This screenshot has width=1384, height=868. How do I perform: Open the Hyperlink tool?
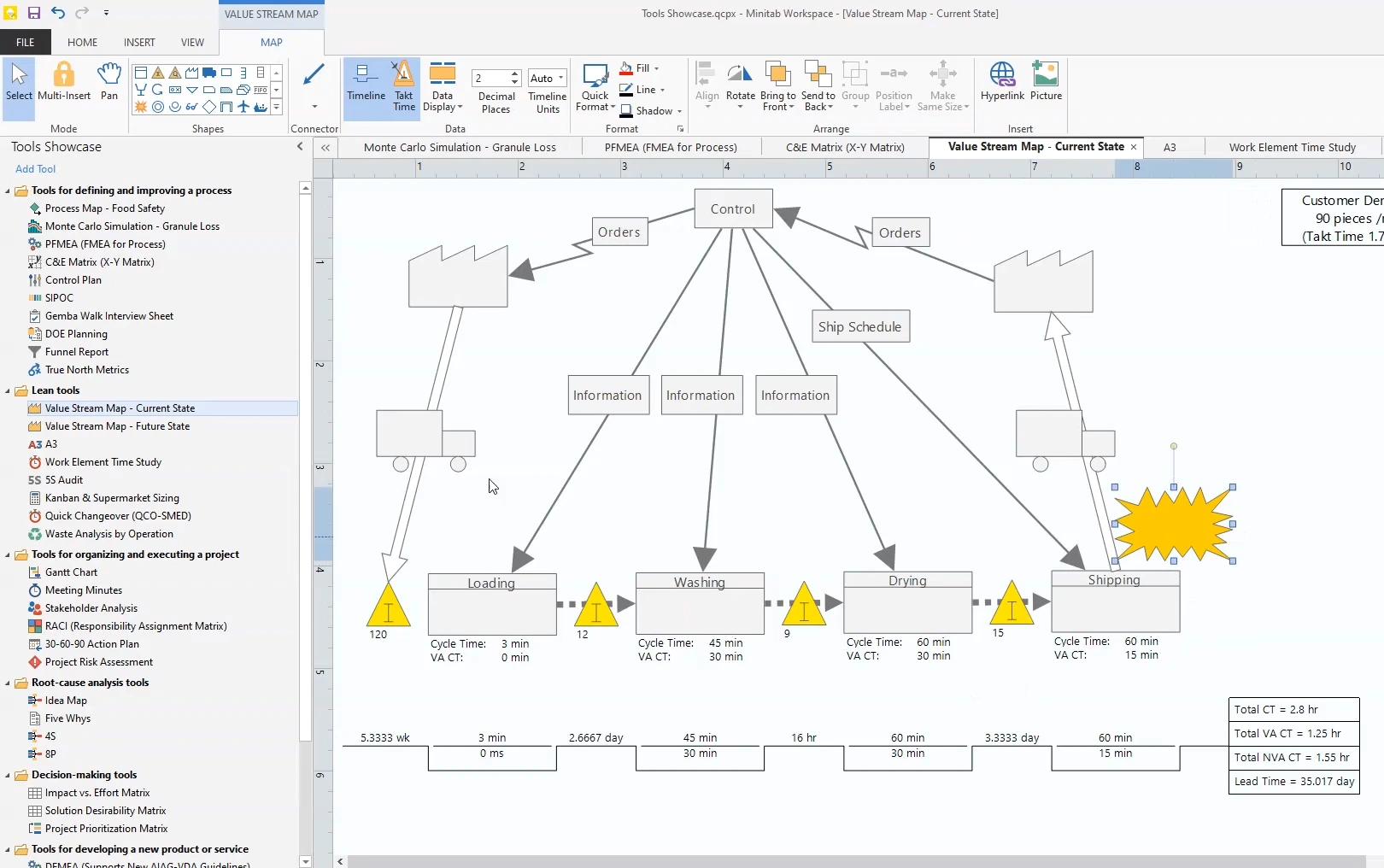point(1002,82)
